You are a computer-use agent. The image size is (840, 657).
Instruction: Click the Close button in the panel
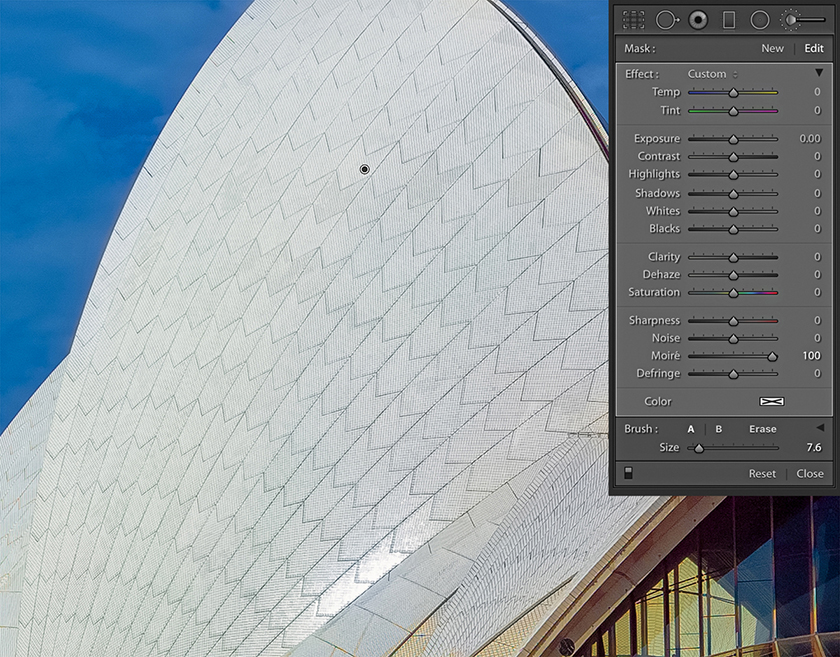tap(810, 474)
